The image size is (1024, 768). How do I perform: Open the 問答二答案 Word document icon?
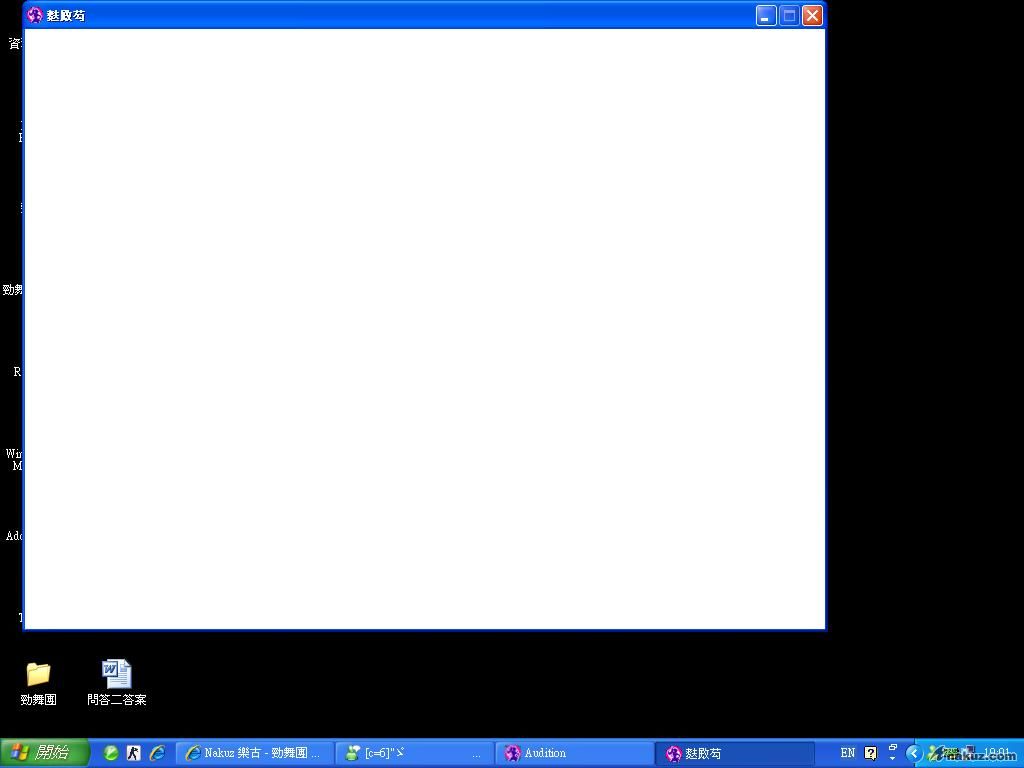click(117, 682)
